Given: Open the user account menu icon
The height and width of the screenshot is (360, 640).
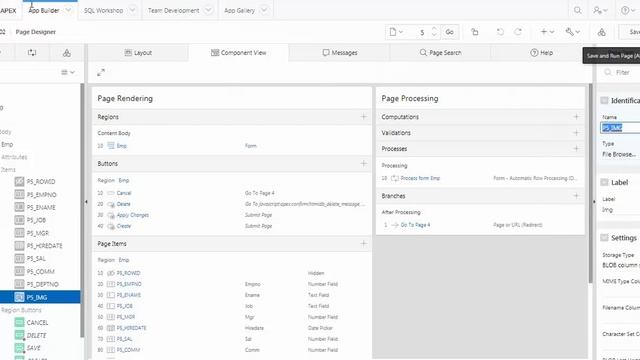Looking at the screenshot, I should click(x=600, y=10).
